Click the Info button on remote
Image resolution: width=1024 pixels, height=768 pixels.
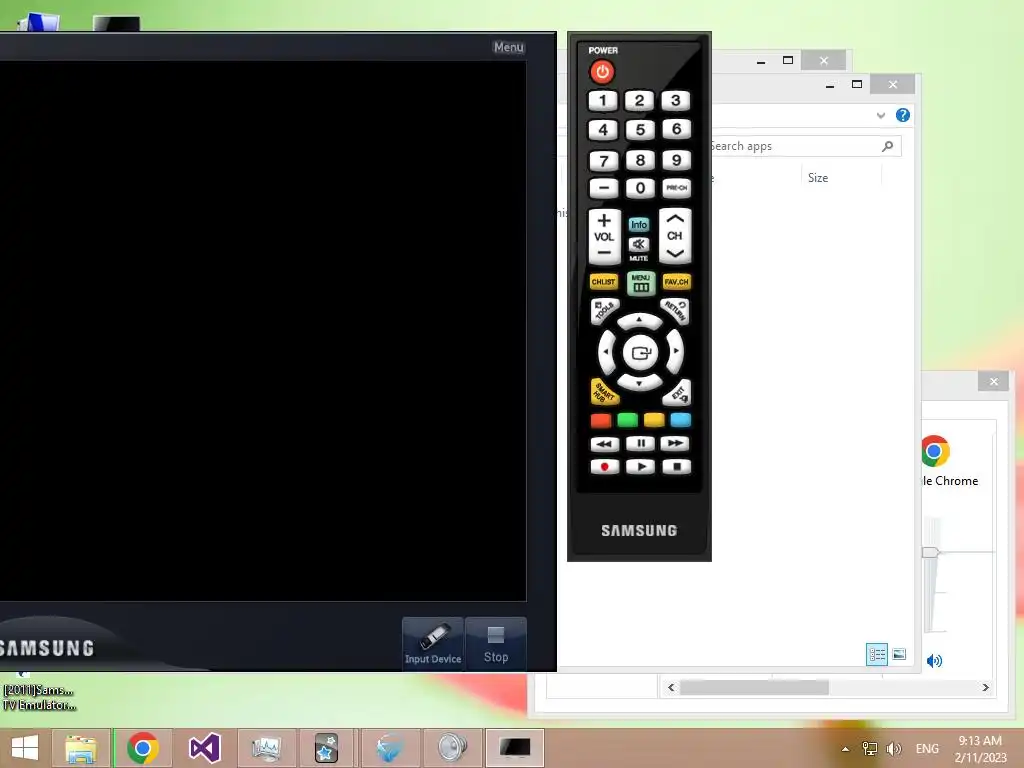[639, 225]
